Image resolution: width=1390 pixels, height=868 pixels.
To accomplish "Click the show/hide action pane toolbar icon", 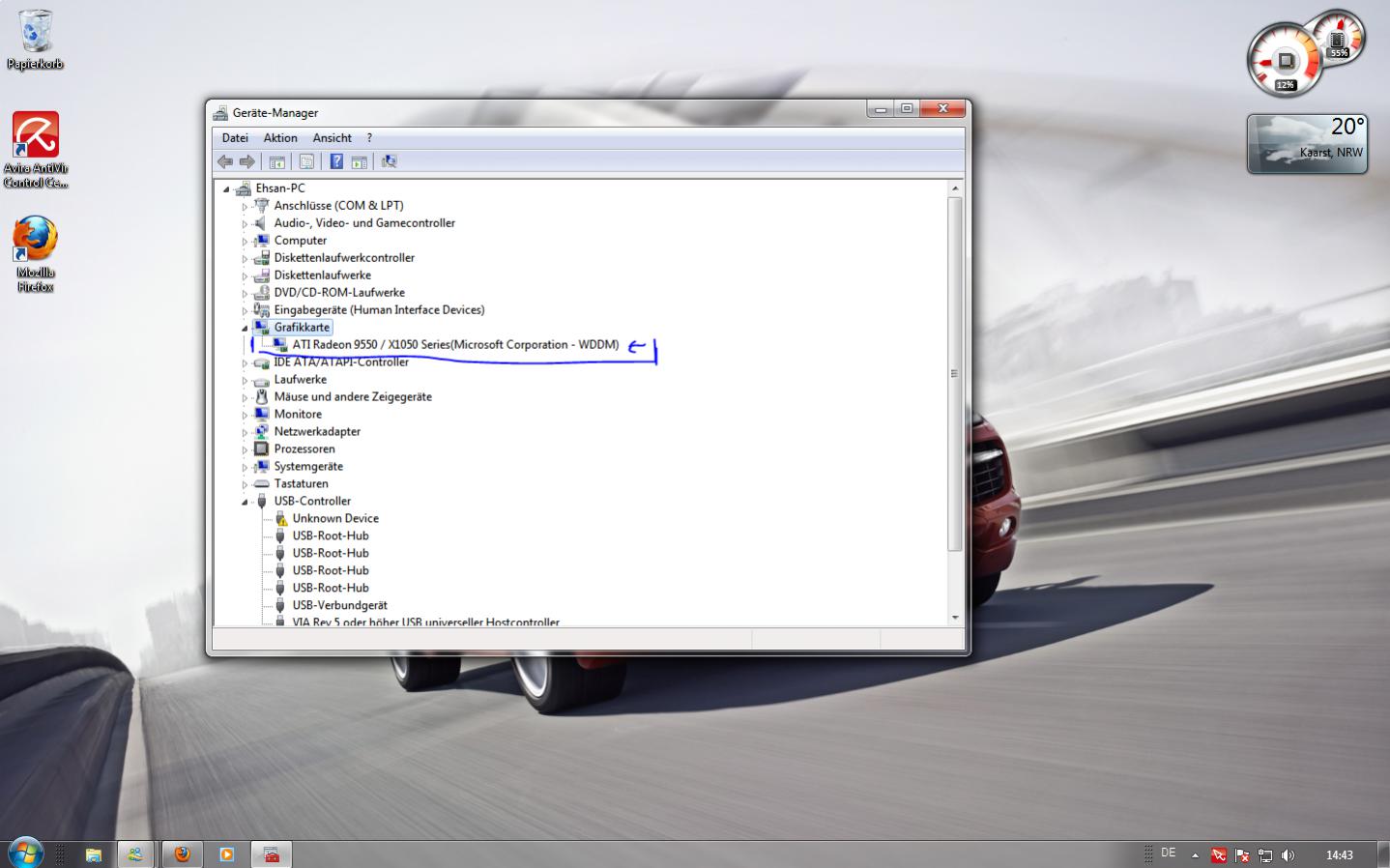I will coord(360,161).
